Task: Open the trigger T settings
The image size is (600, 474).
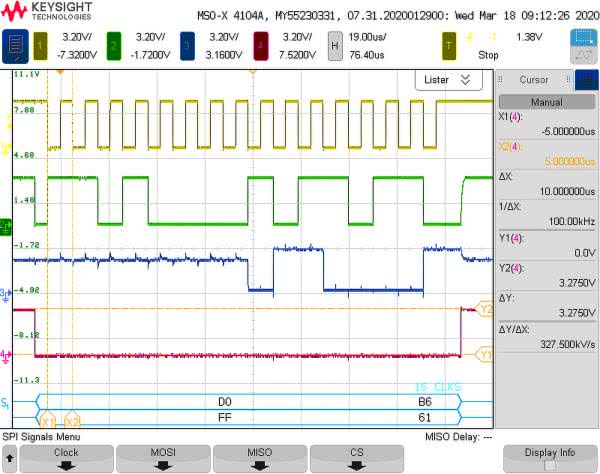Action: click(x=450, y=44)
